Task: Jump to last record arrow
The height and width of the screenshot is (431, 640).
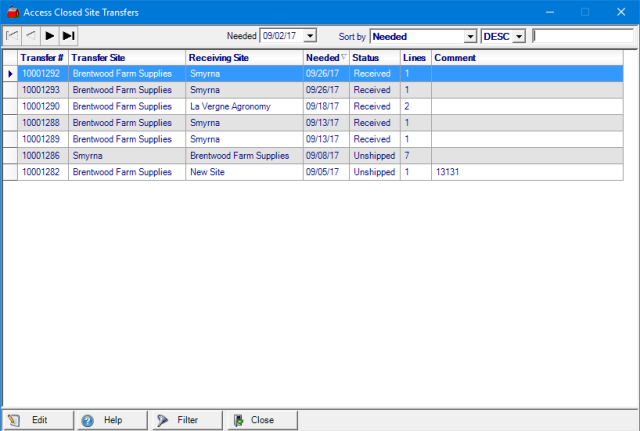Action: (68, 36)
